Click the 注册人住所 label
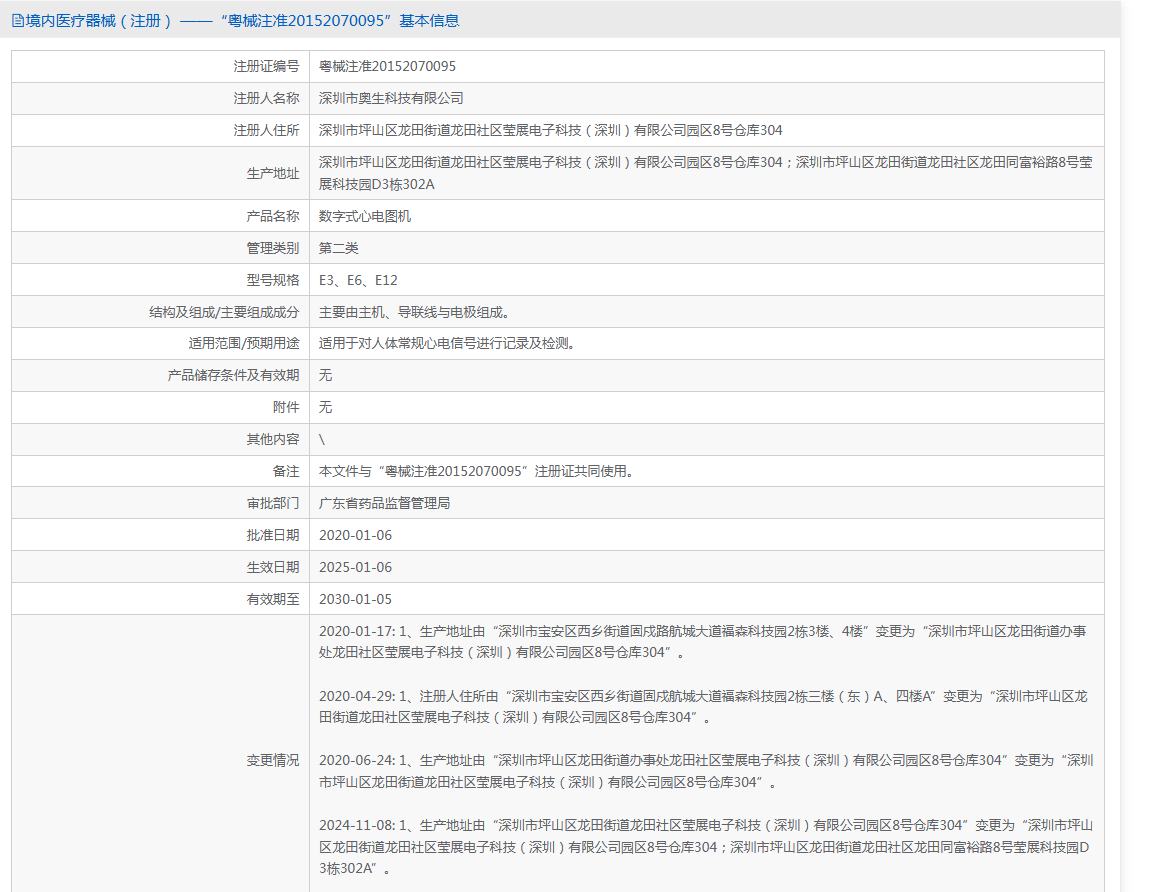This screenshot has width=1151, height=892. (x=266, y=131)
